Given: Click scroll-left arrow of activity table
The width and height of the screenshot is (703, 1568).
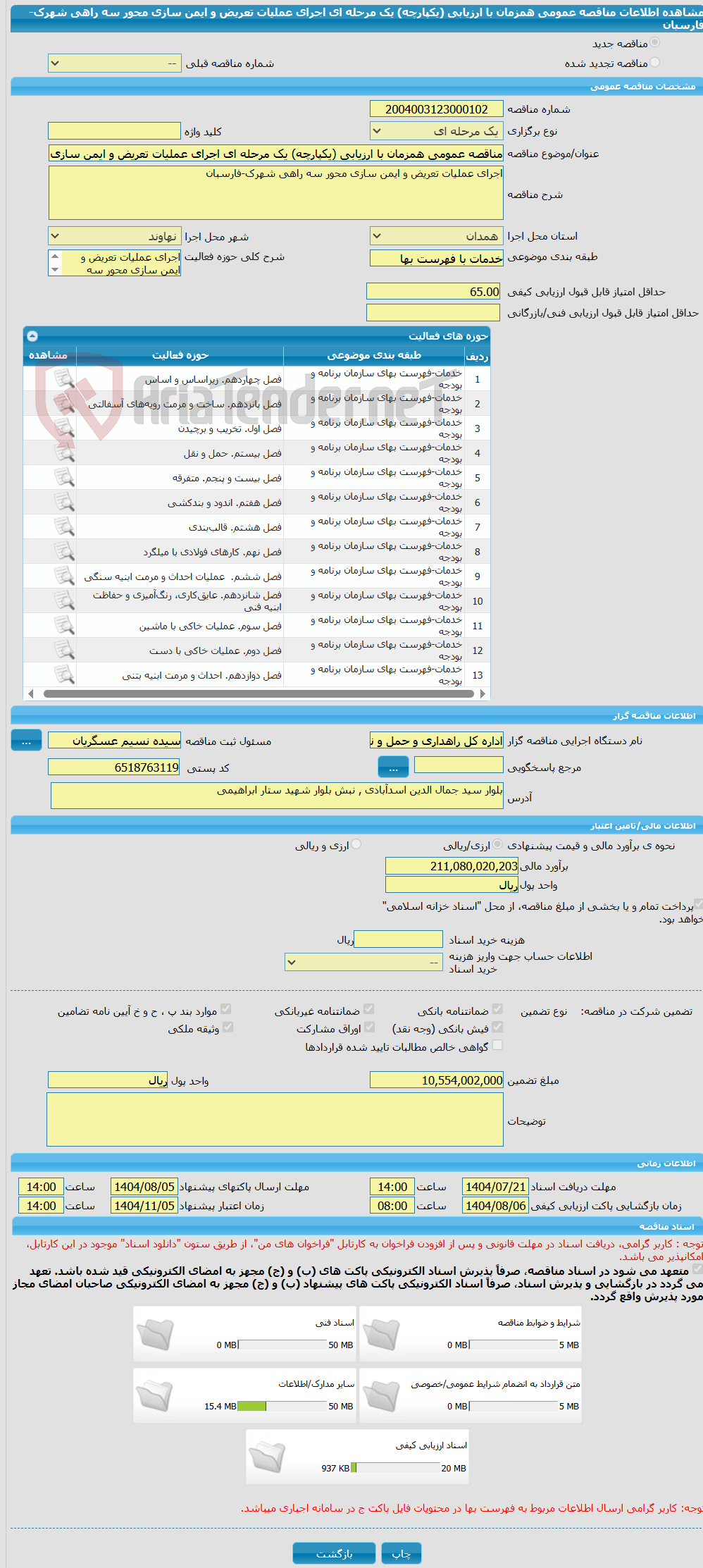Looking at the screenshot, I should (x=30, y=693).
